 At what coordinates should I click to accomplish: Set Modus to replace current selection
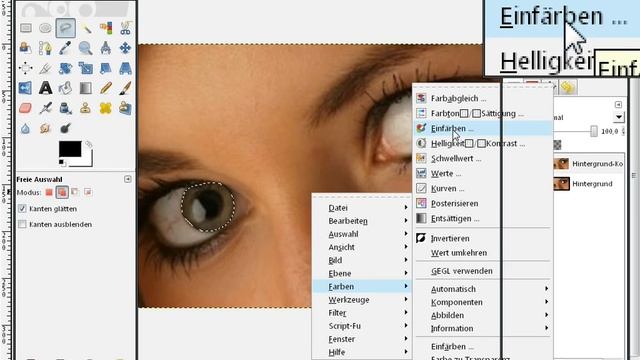[49, 192]
